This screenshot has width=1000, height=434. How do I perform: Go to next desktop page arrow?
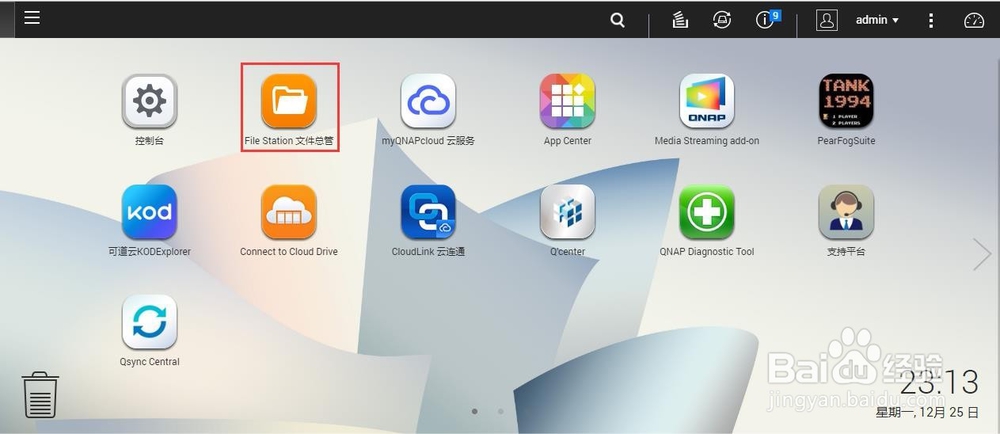[982, 254]
